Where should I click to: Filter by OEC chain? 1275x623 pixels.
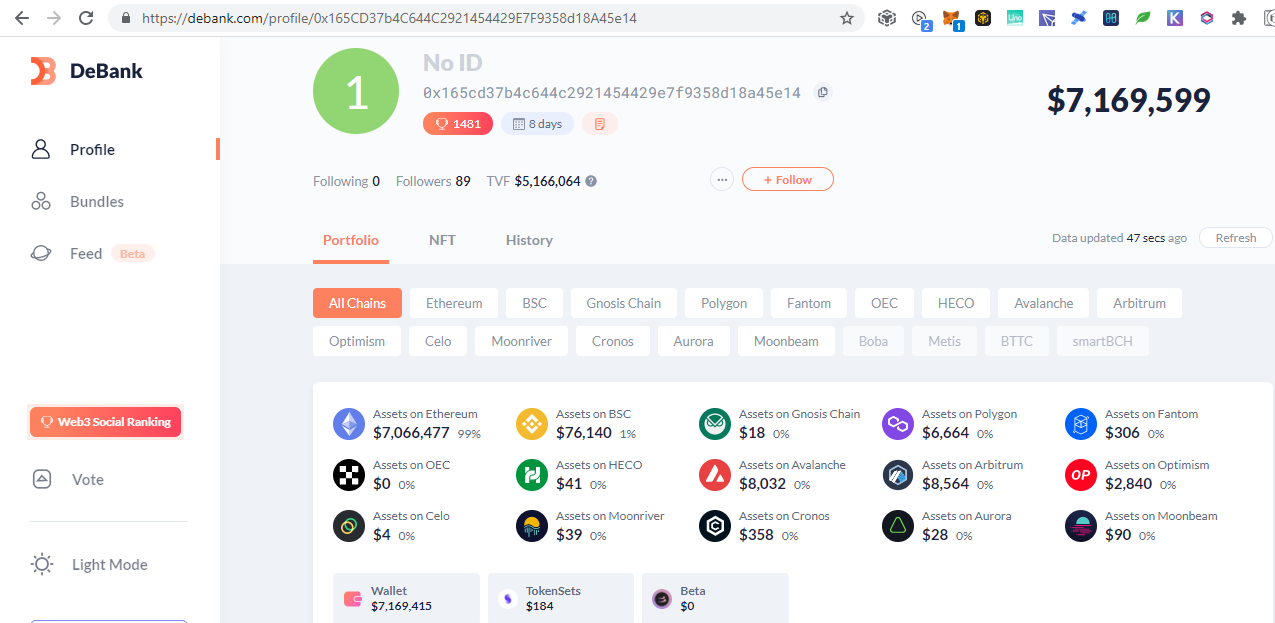(884, 303)
